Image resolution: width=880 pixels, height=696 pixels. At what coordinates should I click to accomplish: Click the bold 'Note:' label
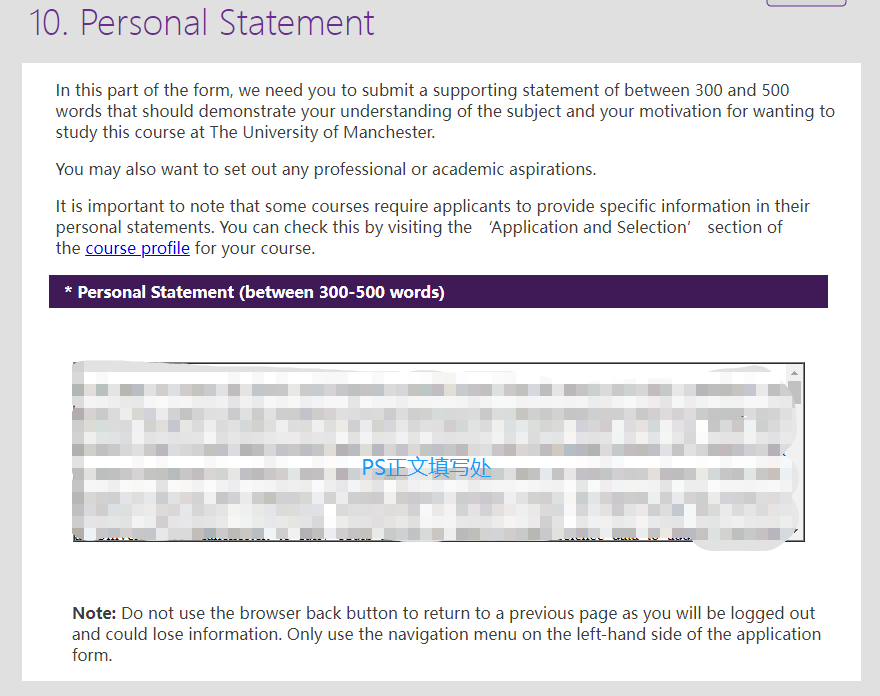coord(94,613)
